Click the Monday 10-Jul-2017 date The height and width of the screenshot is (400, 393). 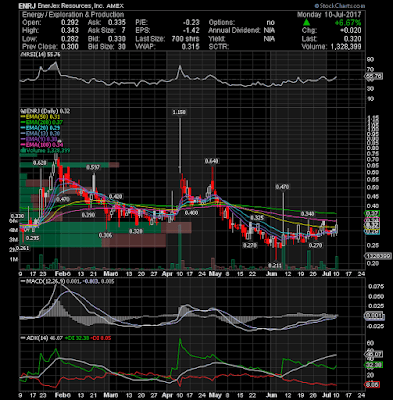tap(329, 15)
